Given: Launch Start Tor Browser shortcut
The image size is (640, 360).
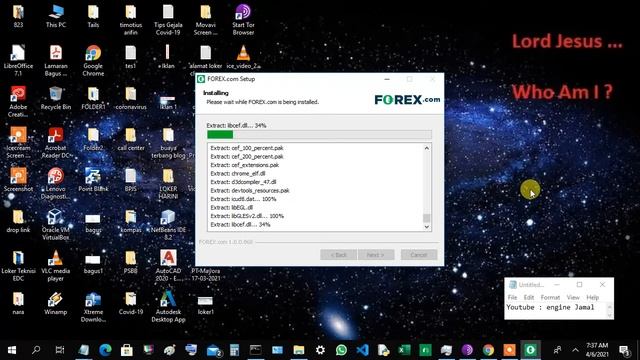Looking at the screenshot, I should coord(243,20).
